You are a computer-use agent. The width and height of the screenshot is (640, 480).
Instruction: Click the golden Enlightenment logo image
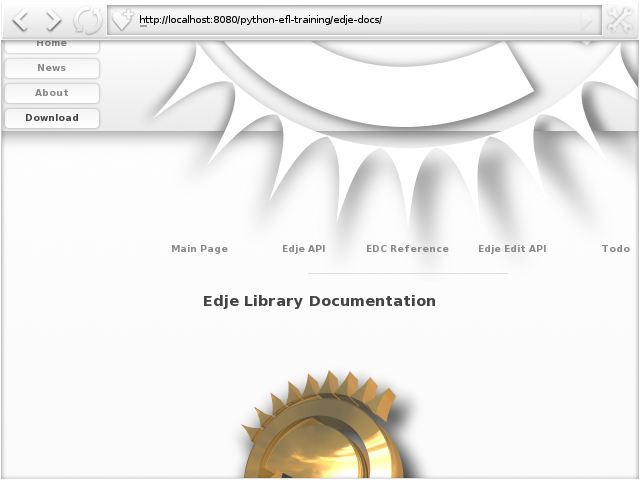pyautogui.click(x=324, y=424)
